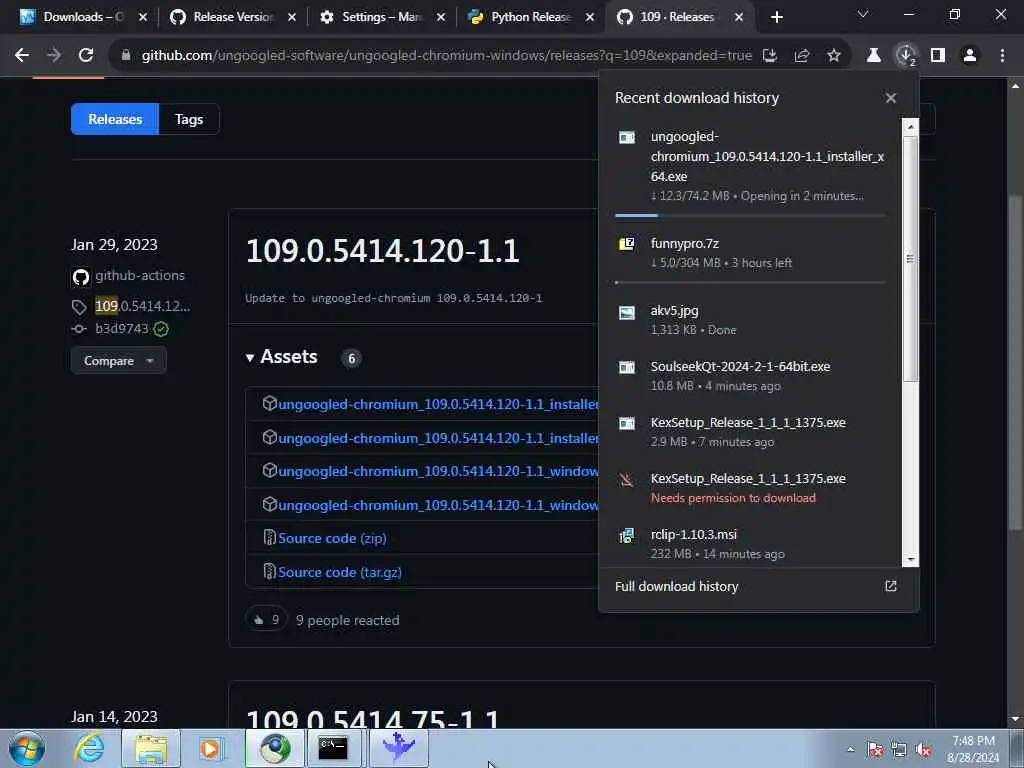Open Windows Media Player from taskbar

click(x=211, y=748)
